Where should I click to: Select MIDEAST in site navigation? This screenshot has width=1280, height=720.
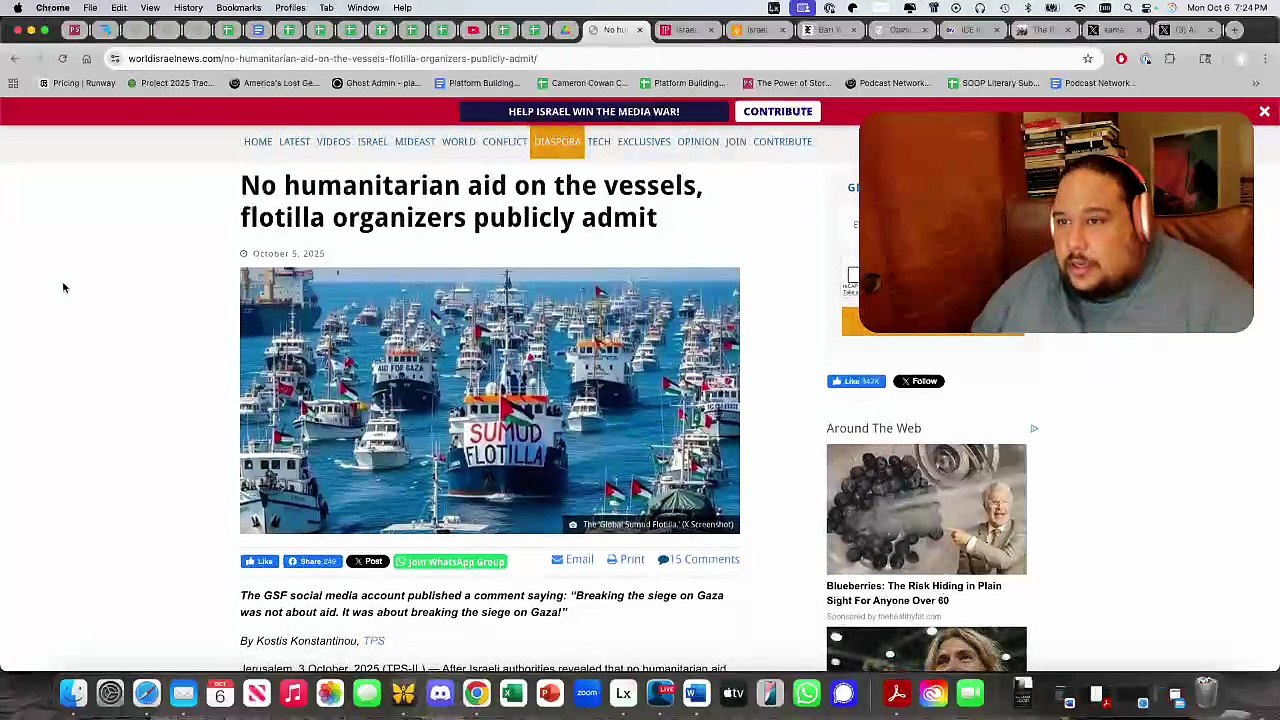[x=415, y=142]
